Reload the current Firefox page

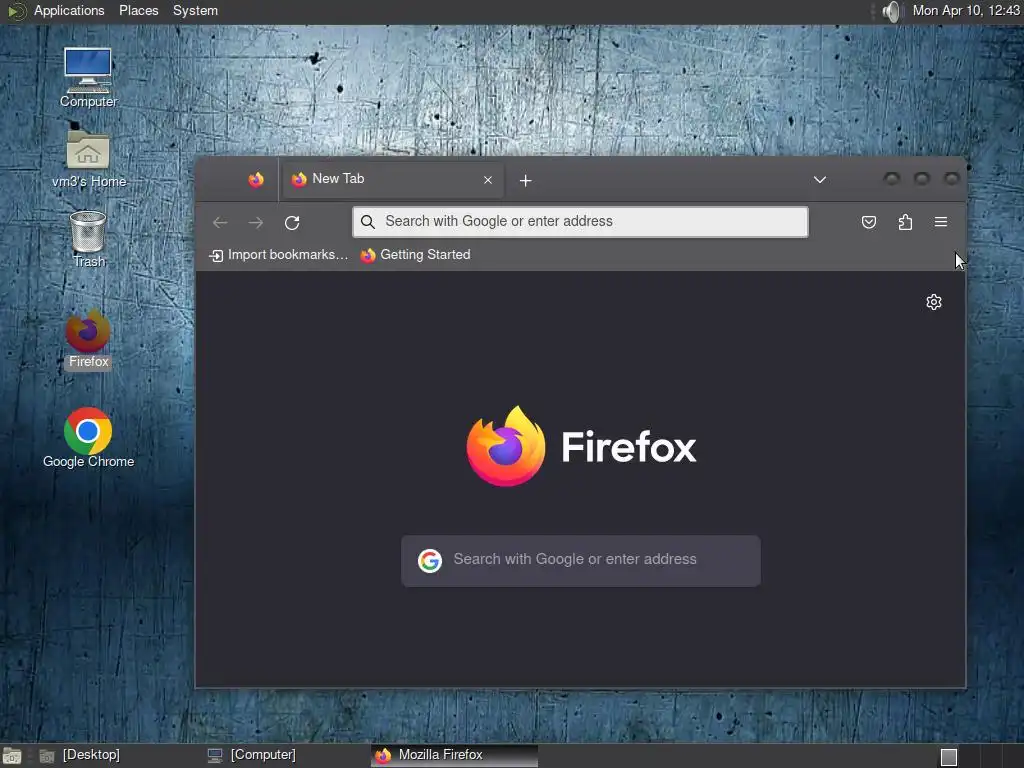(292, 223)
